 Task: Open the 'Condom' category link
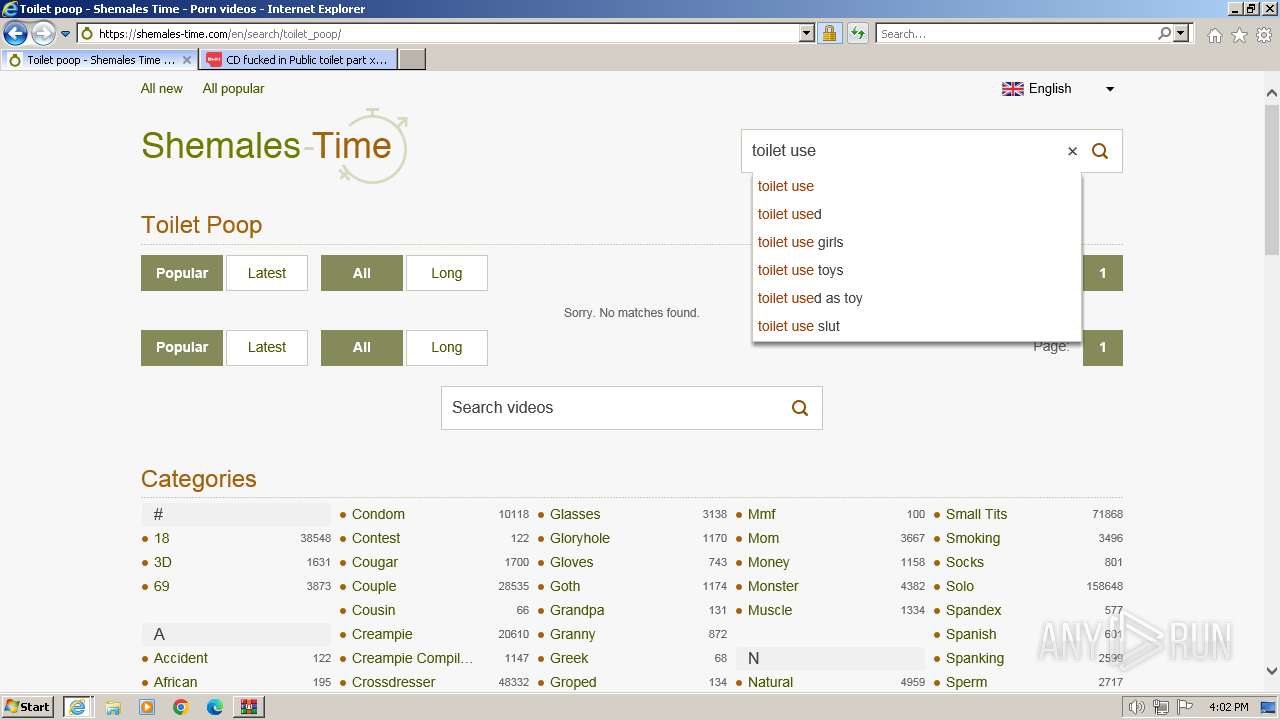[378, 514]
